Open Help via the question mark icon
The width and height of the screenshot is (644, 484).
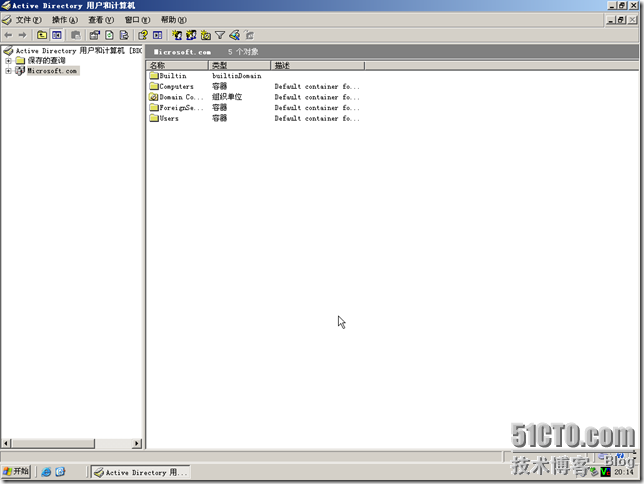143,35
